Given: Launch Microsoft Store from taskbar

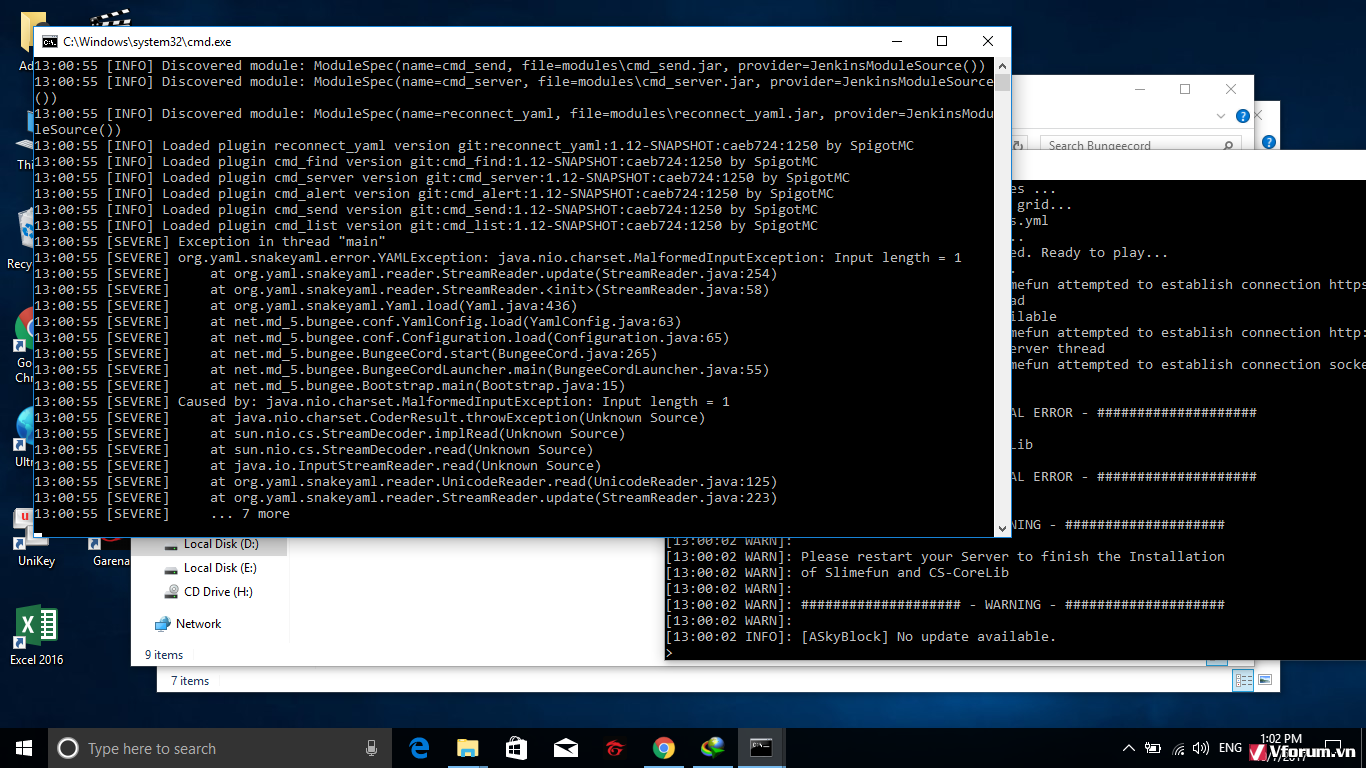Looking at the screenshot, I should point(516,748).
